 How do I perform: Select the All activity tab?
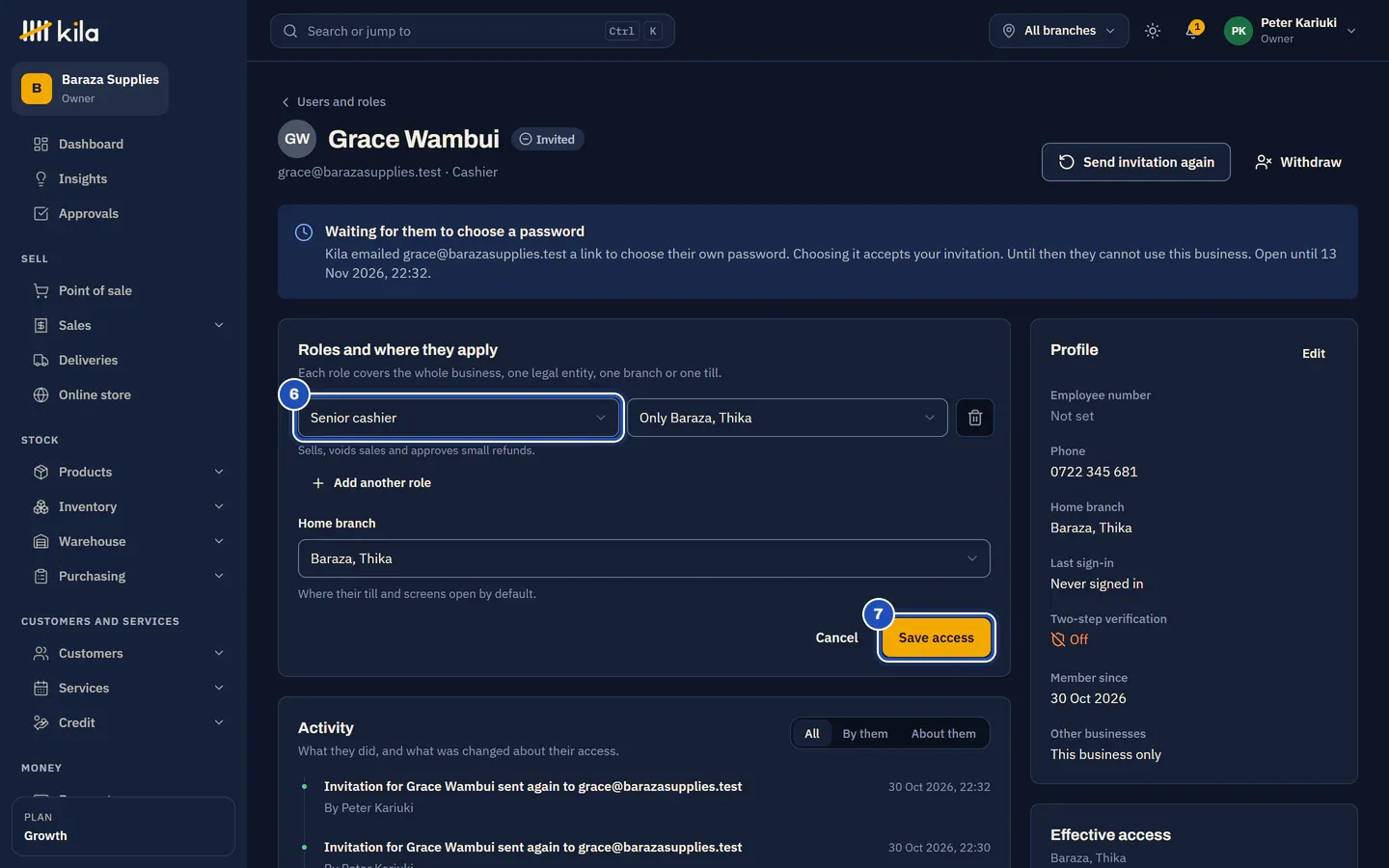[x=812, y=734]
